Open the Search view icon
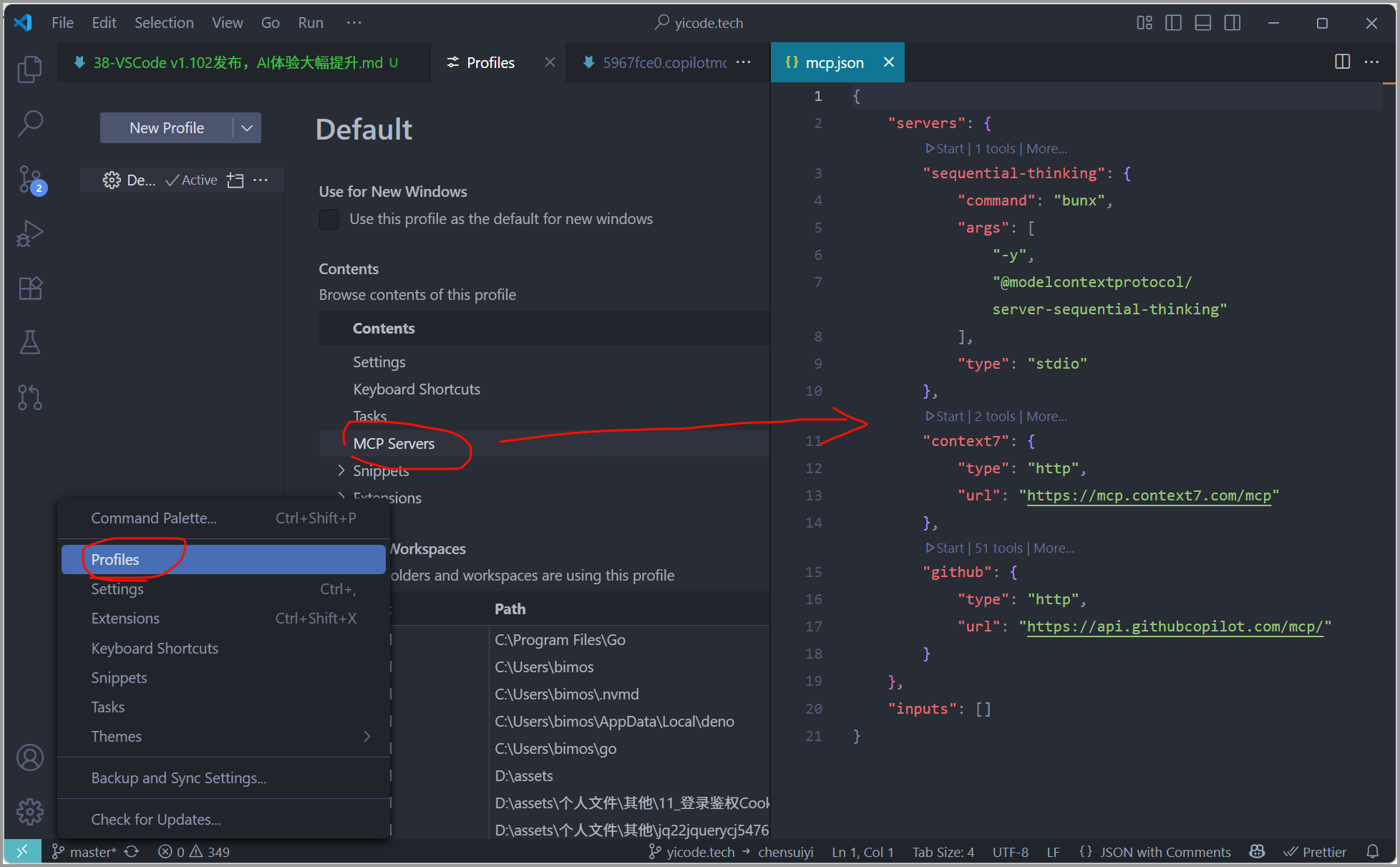This screenshot has height=867, width=1400. click(x=29, y=123)
